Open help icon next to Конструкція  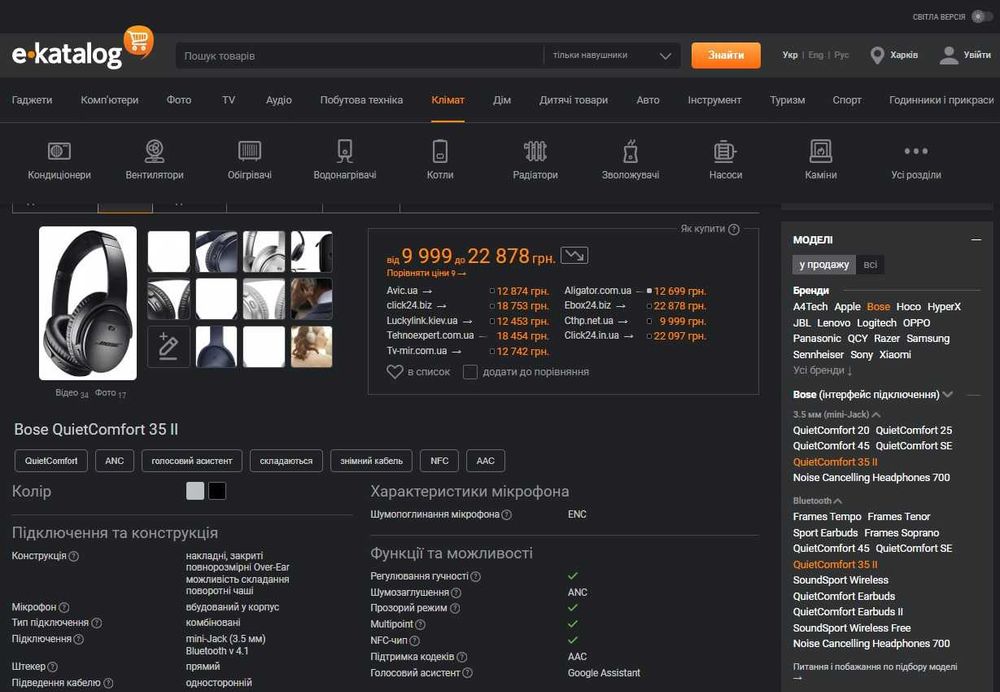(74, 556)
